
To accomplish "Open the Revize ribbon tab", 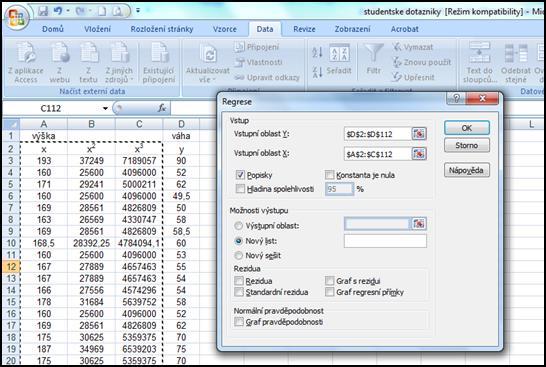I will [304, 29].
